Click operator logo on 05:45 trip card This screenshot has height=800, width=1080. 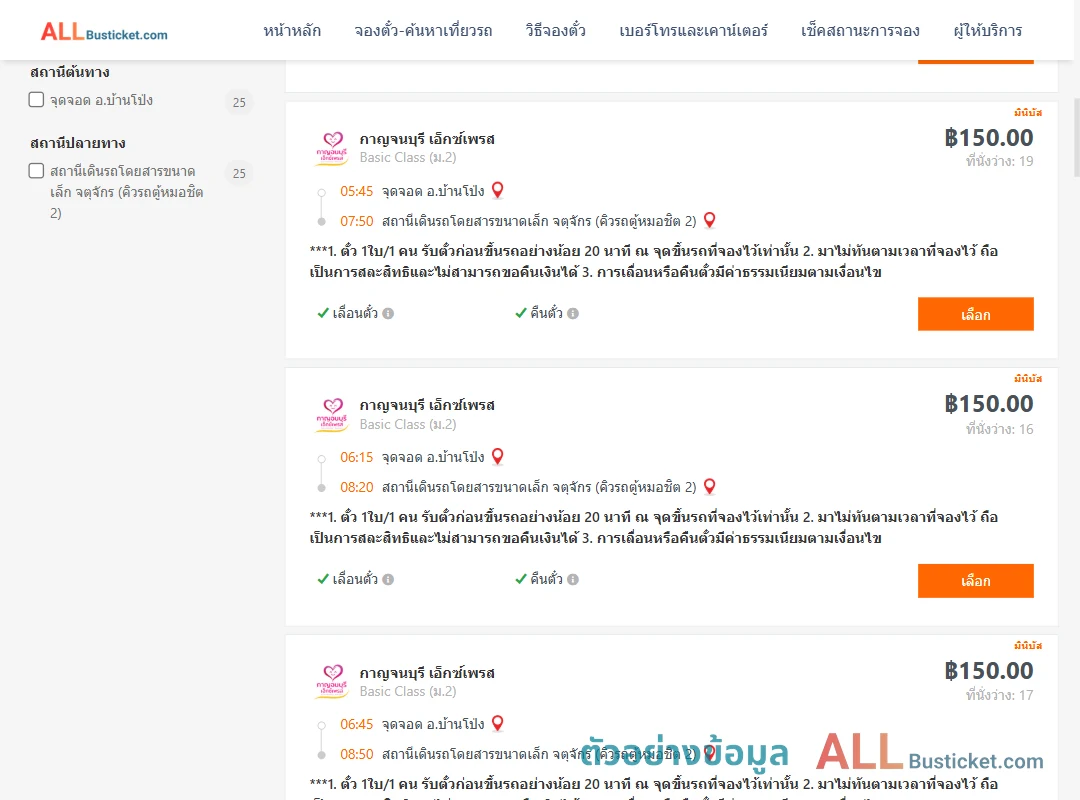pyautogui.click(x=332, y=148)
